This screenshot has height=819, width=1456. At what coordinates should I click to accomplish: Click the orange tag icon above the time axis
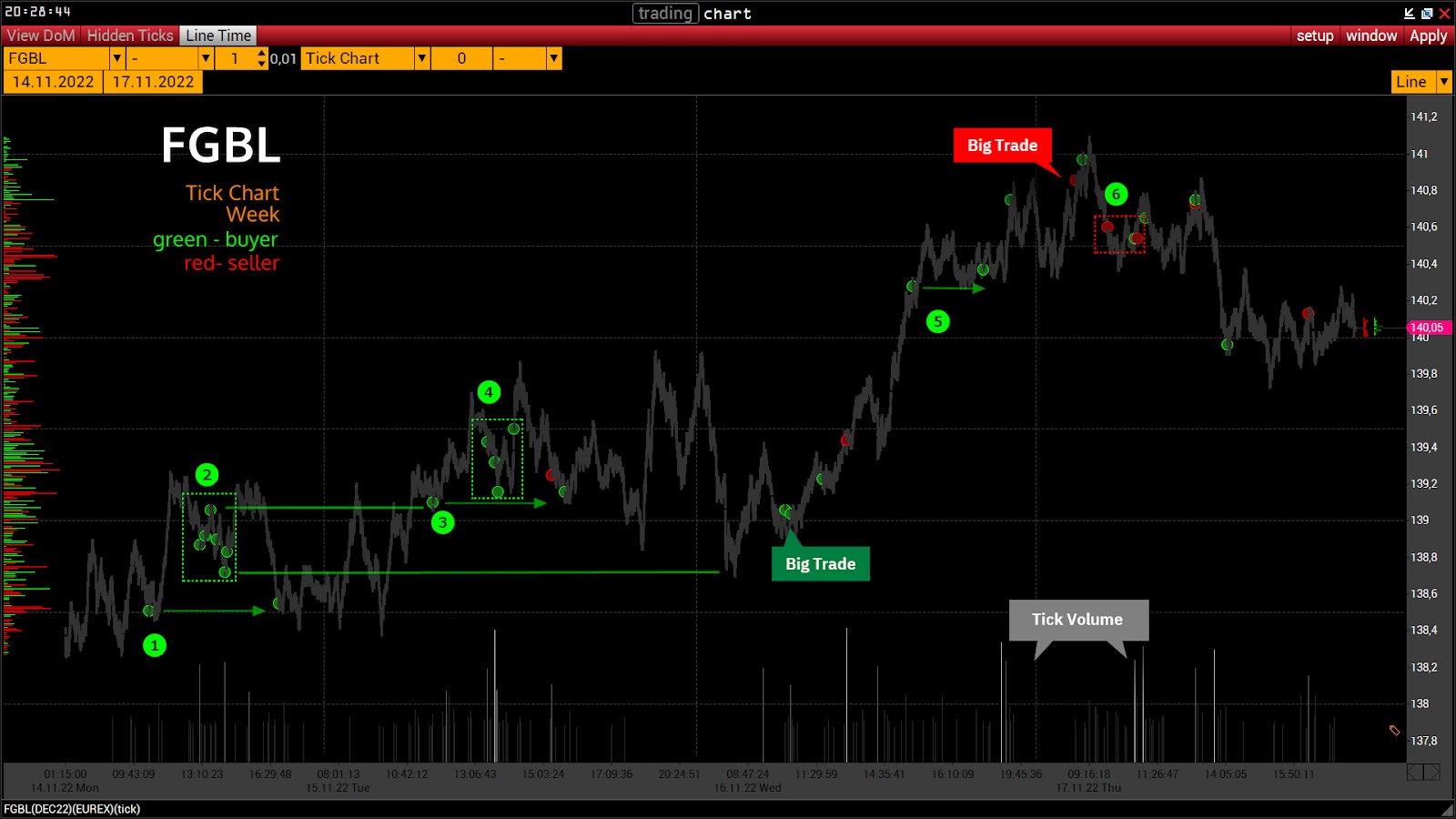tap(1394, 730)
